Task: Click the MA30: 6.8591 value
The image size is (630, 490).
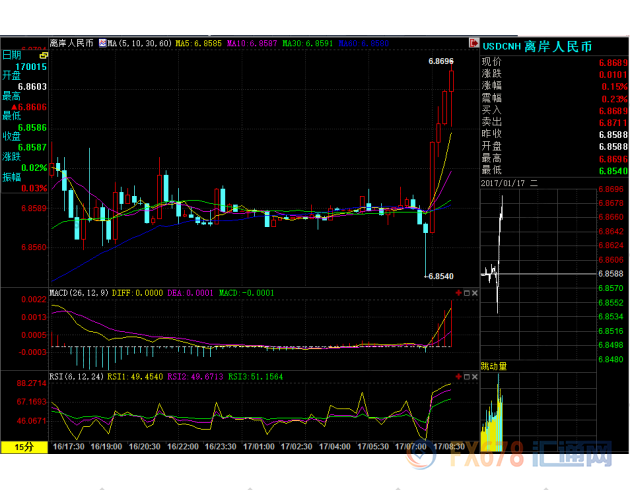Action: (308, 43)
